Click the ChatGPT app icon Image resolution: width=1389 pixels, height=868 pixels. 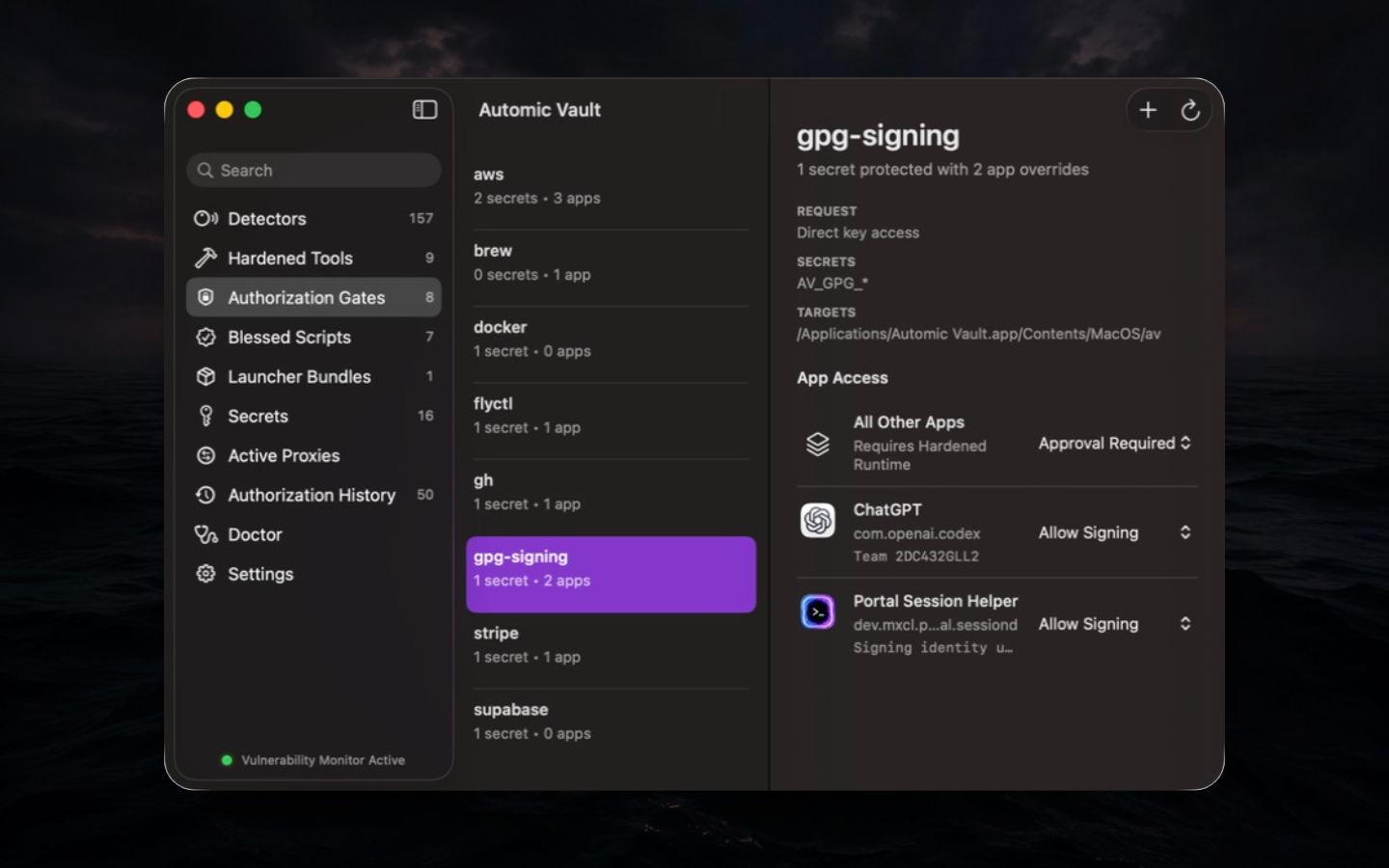[818, 521]
